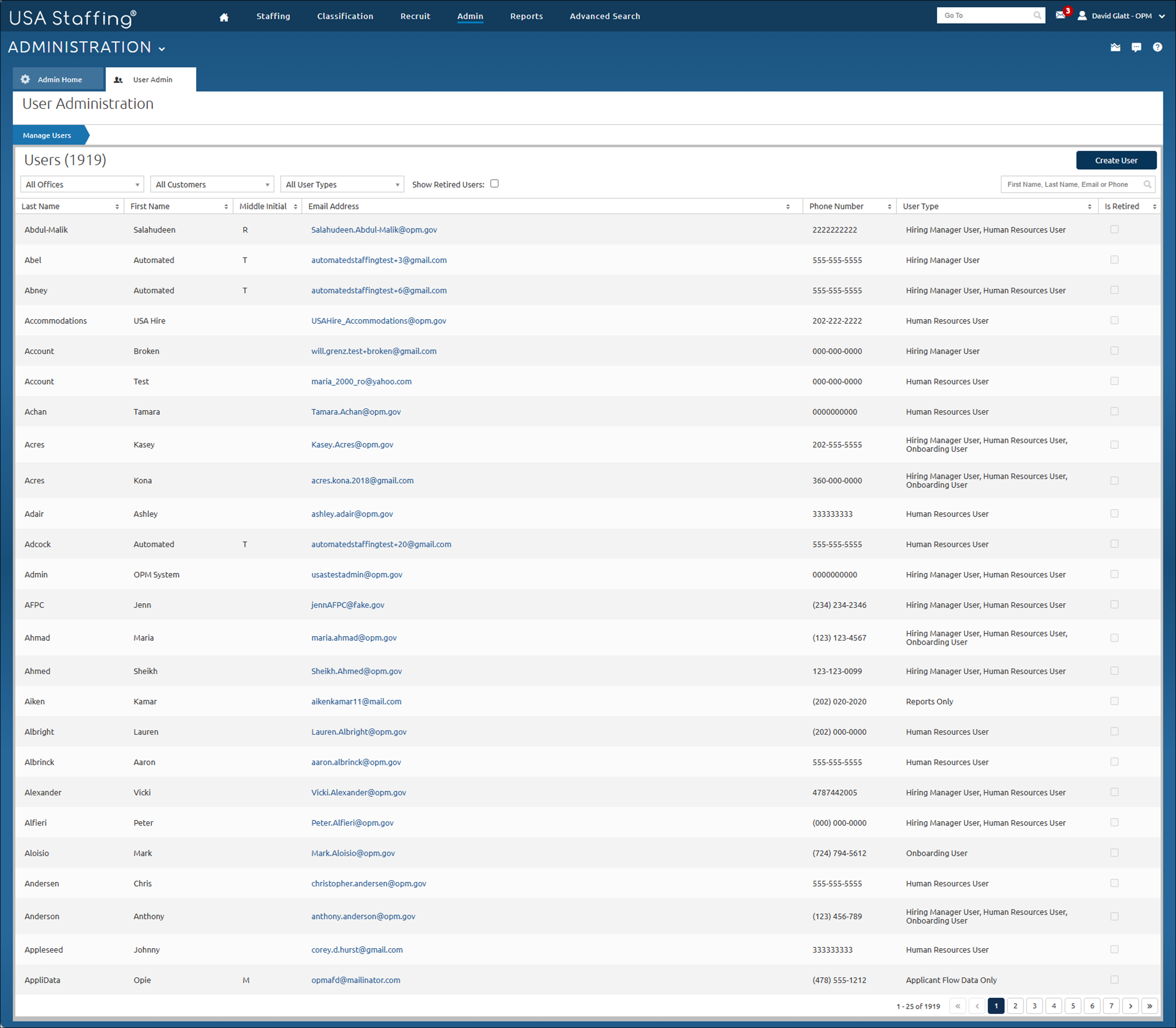Sort by User Type column arrows
This screenshot has height=1028, width=1176.
(1090, 207)
